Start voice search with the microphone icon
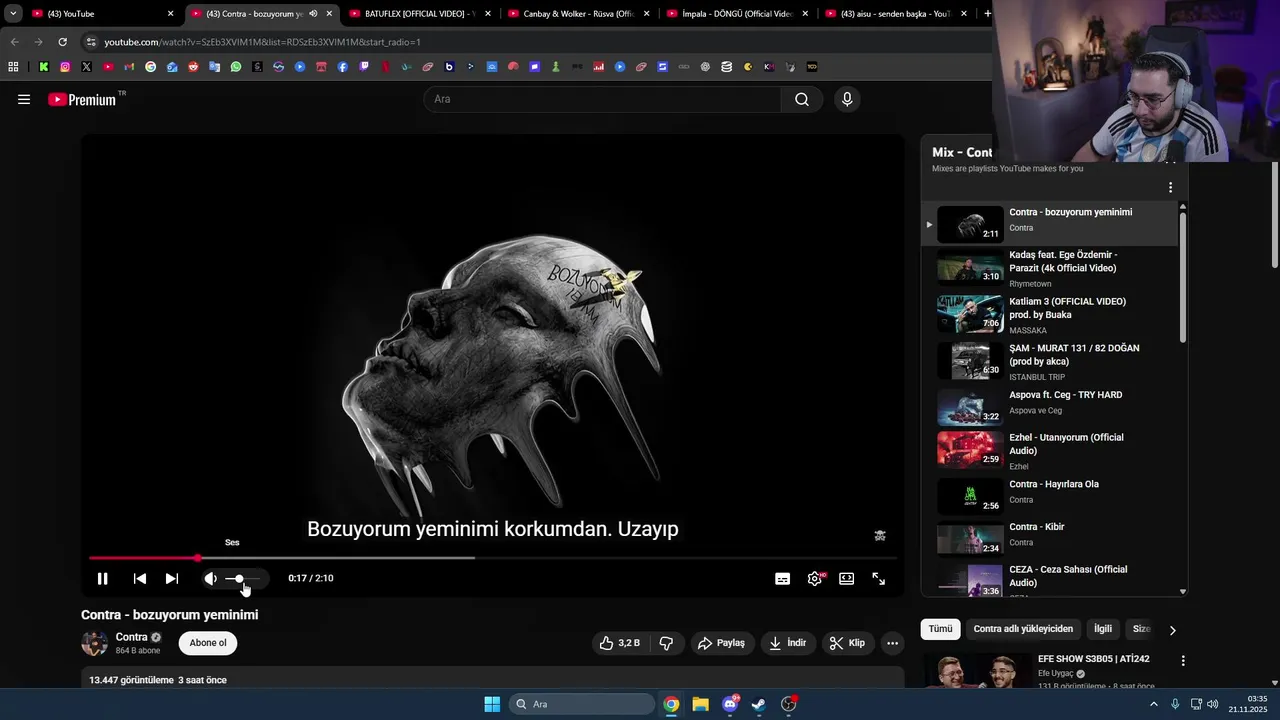This screenshot has height=720, width=1280. pyautogui.click(x=847, y=99)
